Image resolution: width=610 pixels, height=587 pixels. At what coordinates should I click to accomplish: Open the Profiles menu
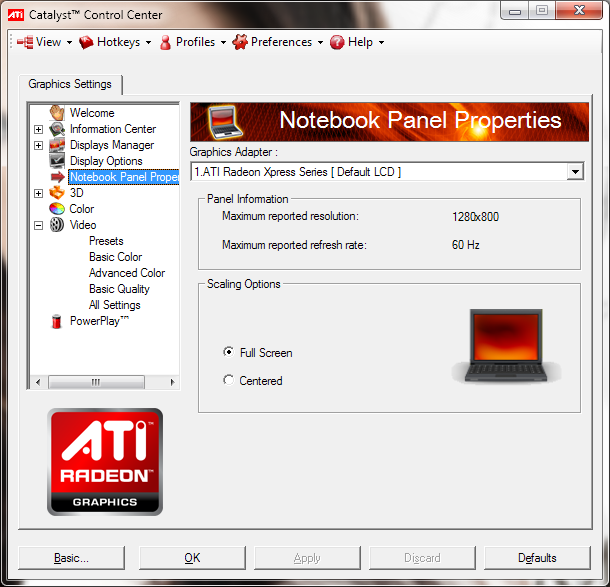(x=193, y=42)
